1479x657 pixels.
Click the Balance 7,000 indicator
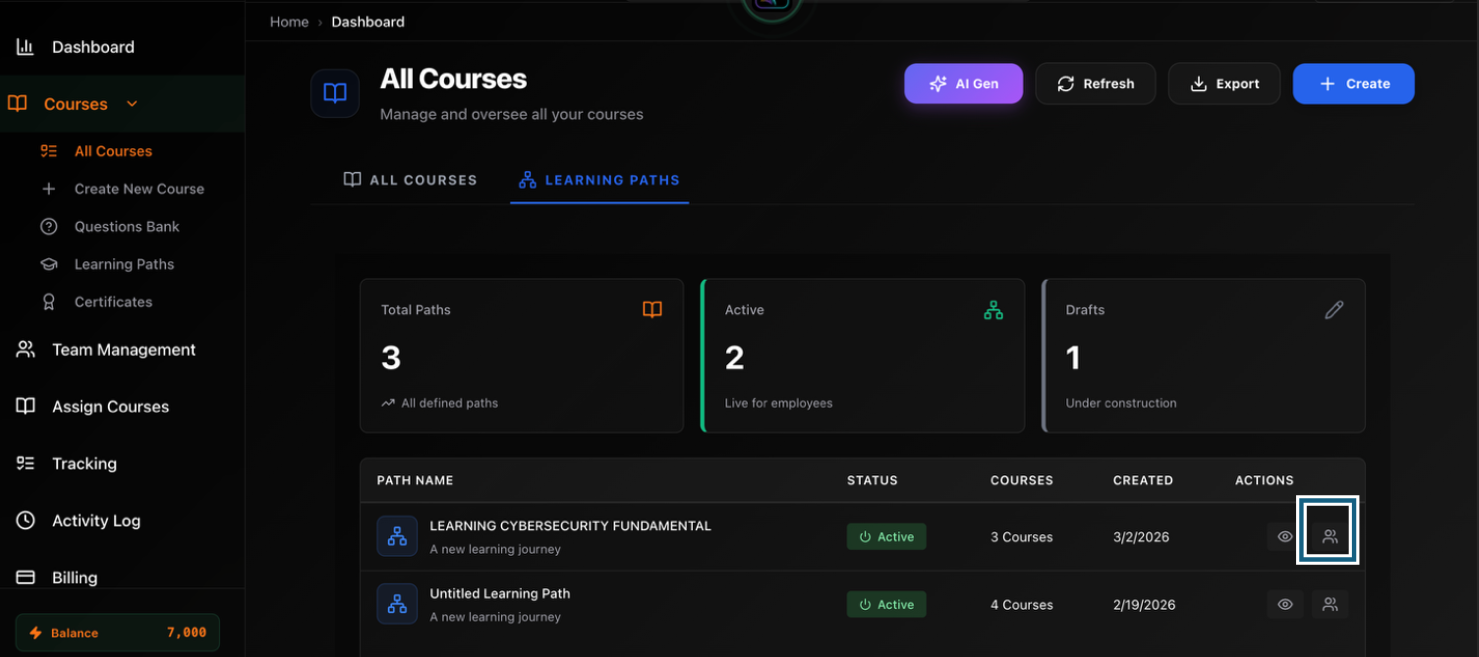coord(116,632)
